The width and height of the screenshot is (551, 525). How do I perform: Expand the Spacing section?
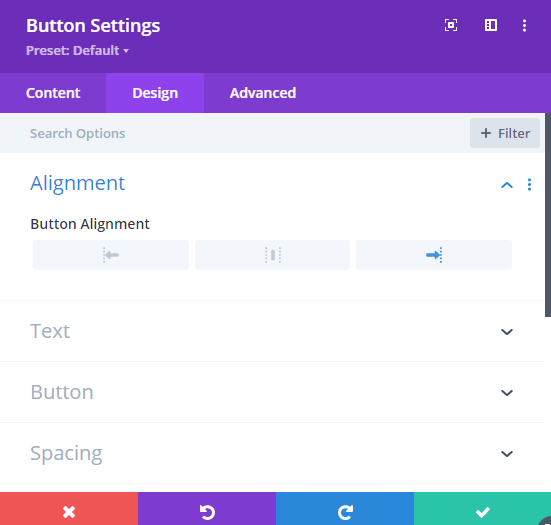tap(272, 453)
